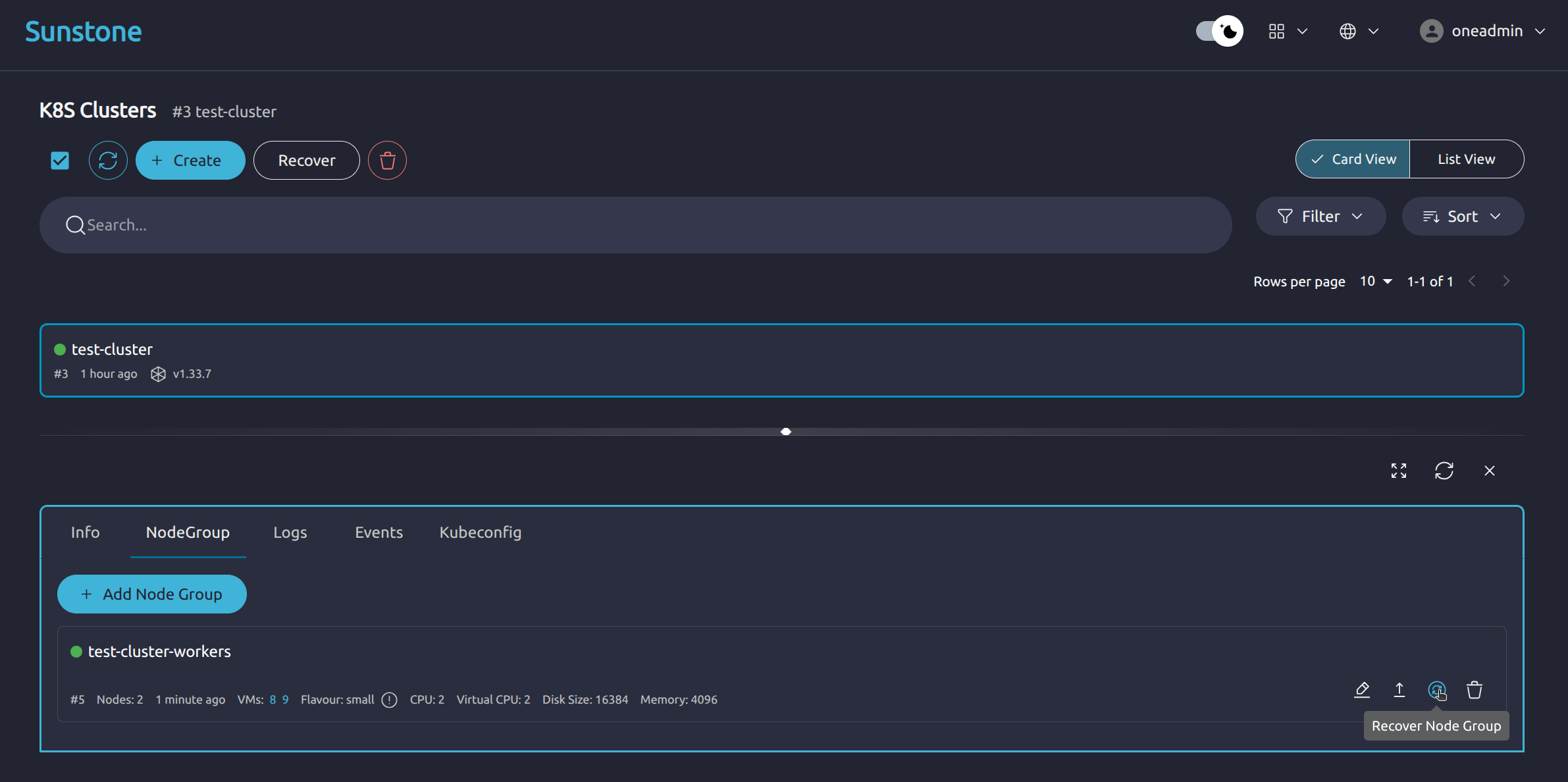Toggle the dark mode switch
Screen dimensions: 1568x782
[x=1219, y=31]
